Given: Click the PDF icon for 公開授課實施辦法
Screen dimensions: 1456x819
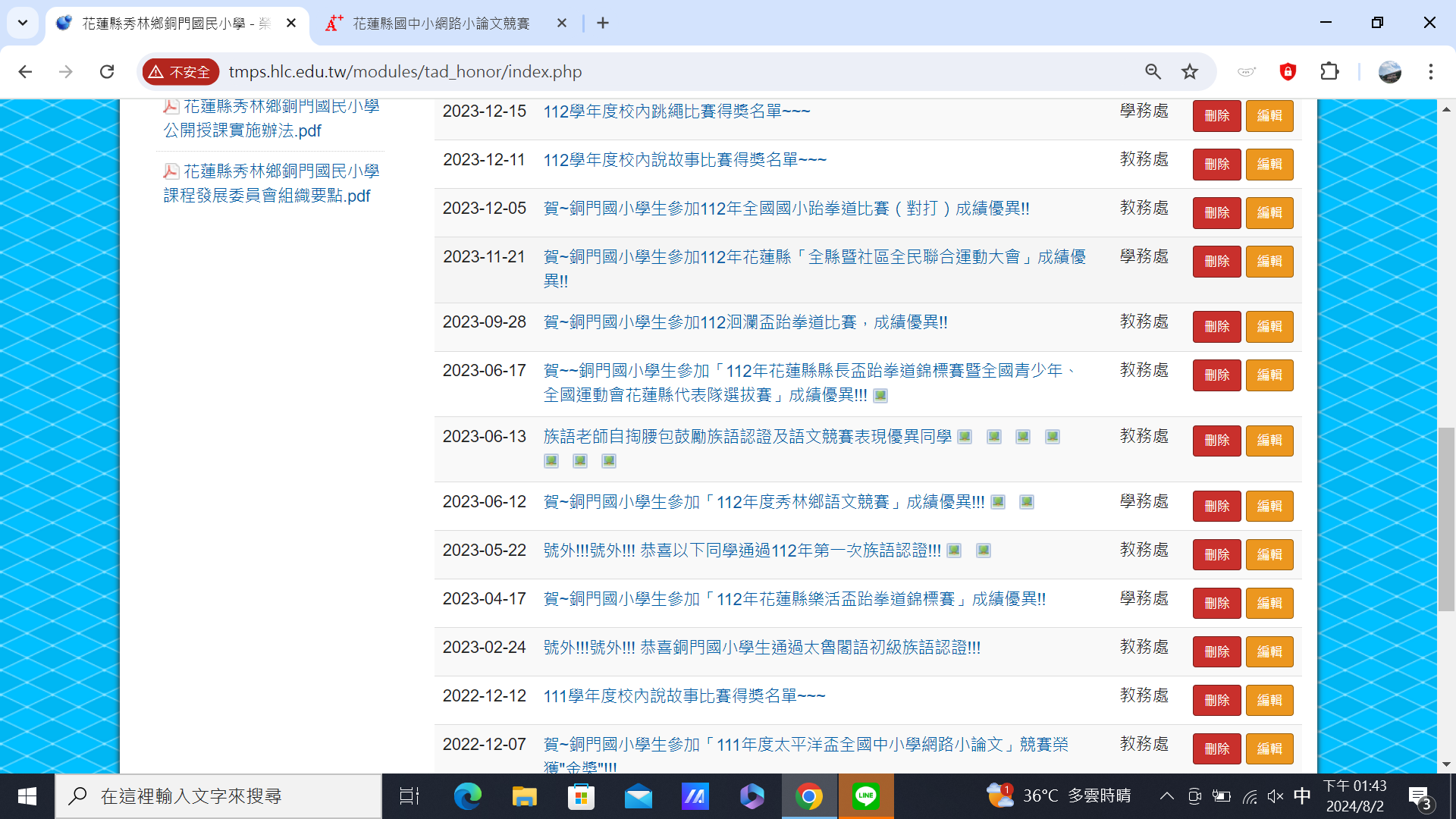Looking at the screenshot, I should [x=171, y=106].
